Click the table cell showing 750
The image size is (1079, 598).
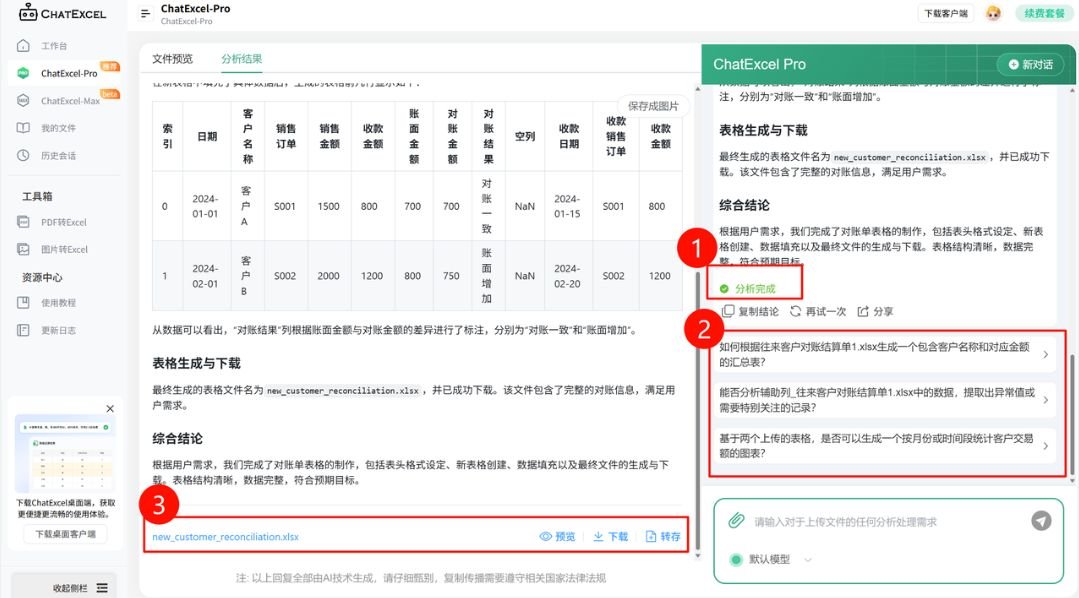tap(451, 276)
